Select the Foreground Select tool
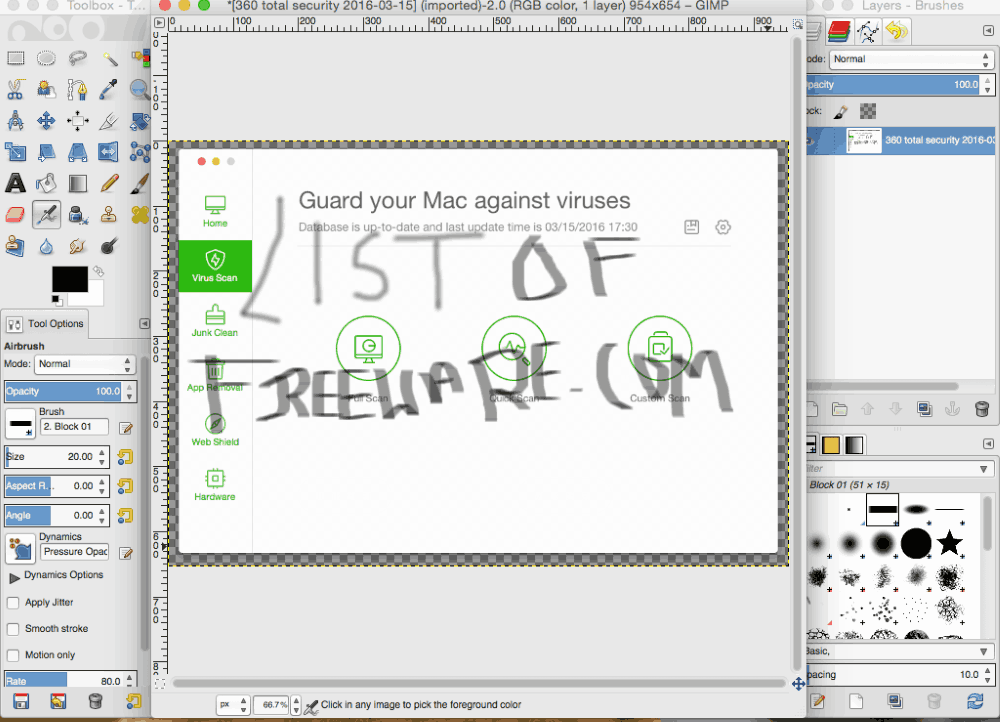The image size is (1000, 722). (x=46, y=89)
